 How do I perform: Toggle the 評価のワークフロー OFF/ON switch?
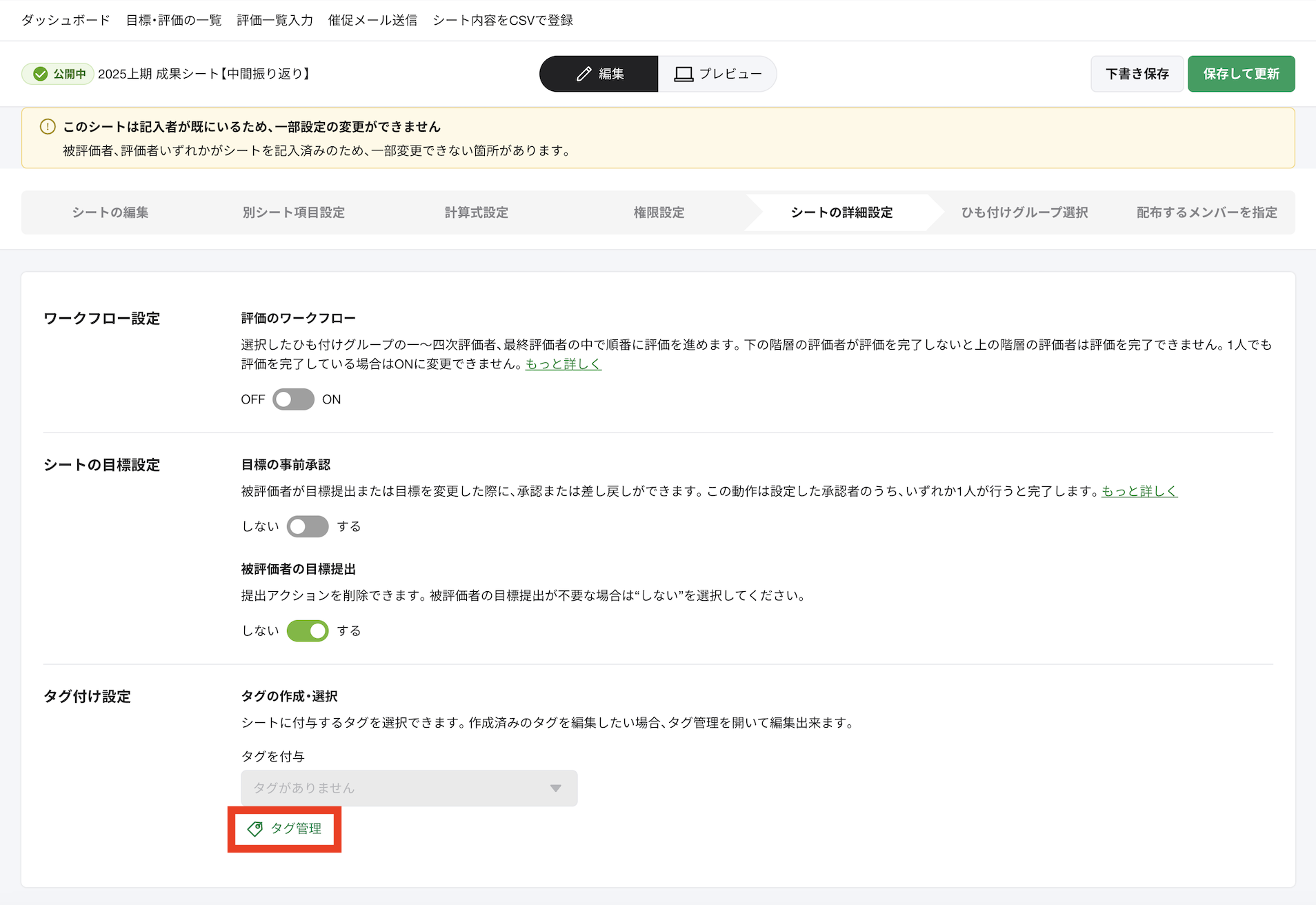coord(293,399)
